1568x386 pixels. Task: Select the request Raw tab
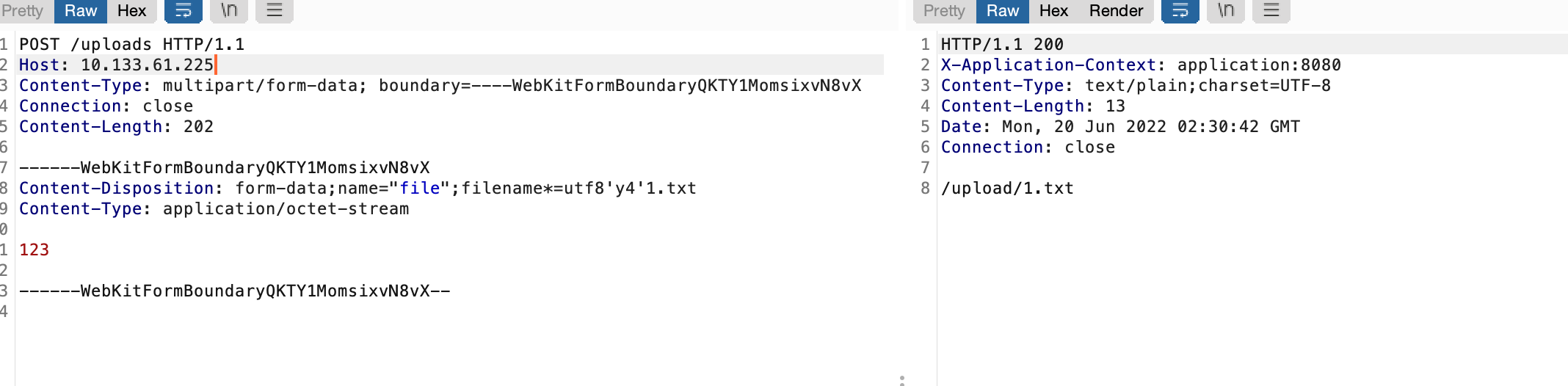[x=81, y=10]
